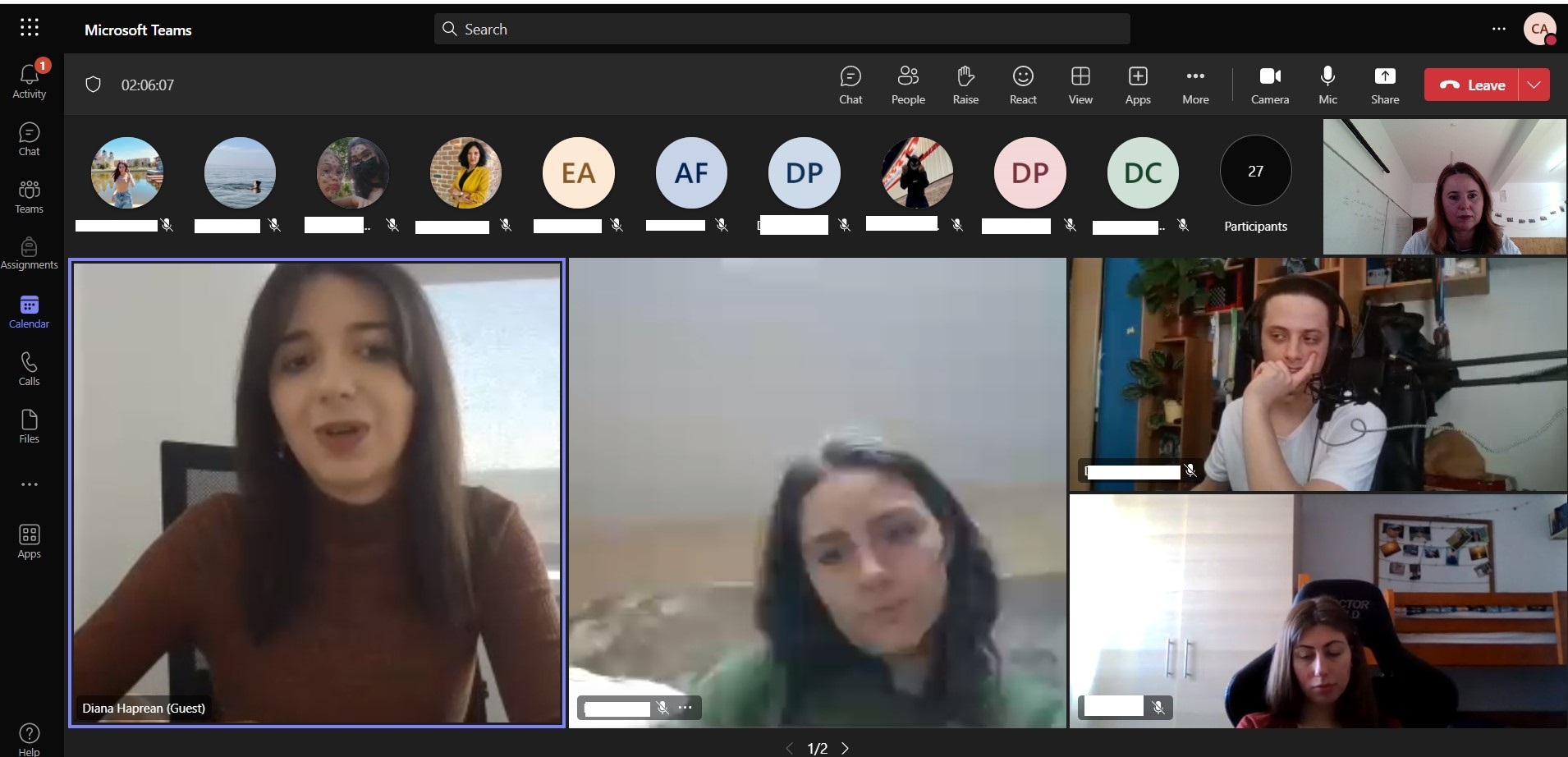
Task: Open the React emoji picker
Action: [1022, 85]
